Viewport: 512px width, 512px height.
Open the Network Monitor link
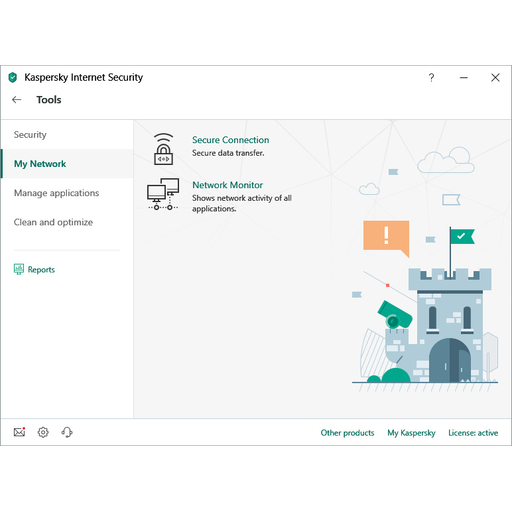[x=228, y=185]
